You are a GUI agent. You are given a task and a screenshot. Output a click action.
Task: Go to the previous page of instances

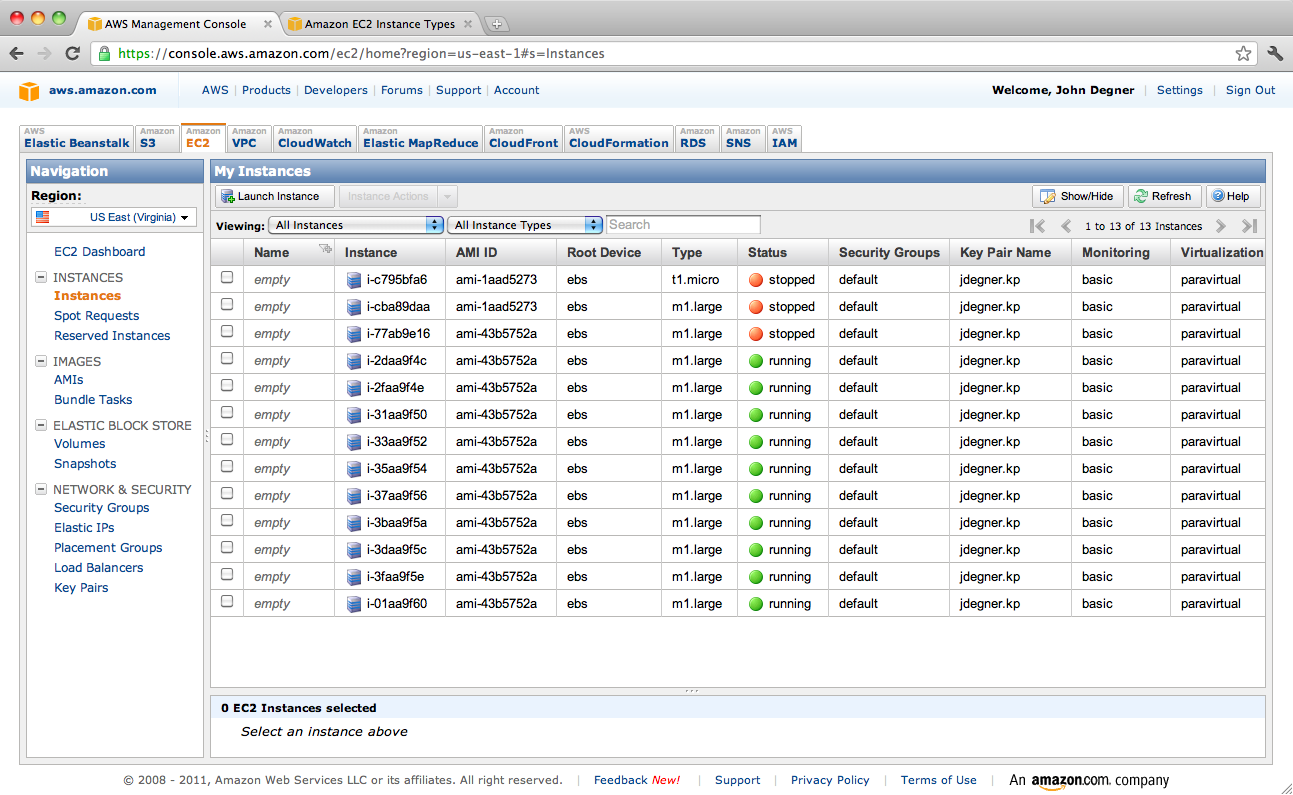click(x=1066, y=226)
